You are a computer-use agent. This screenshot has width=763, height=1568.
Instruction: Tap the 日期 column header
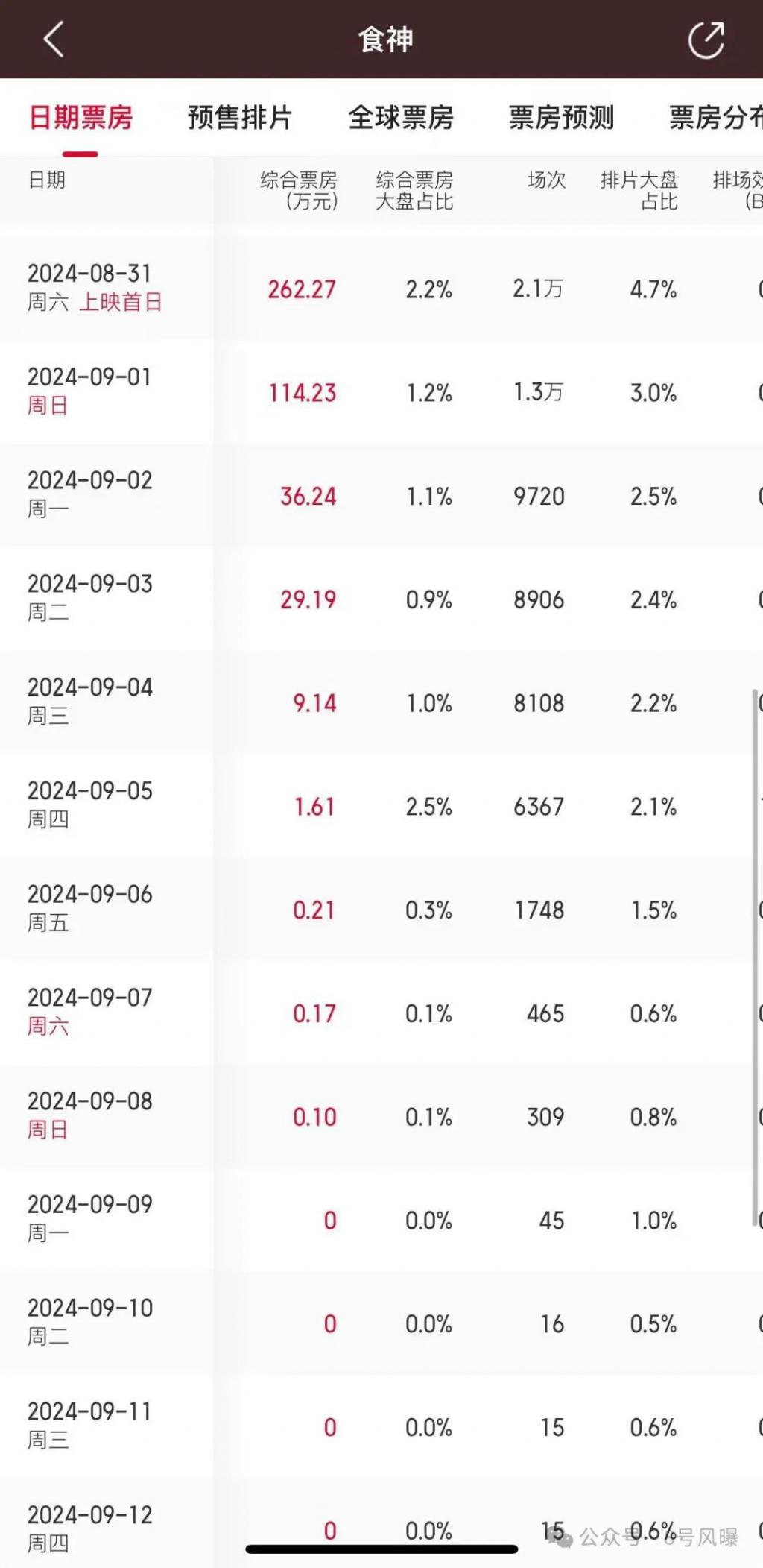47,180
